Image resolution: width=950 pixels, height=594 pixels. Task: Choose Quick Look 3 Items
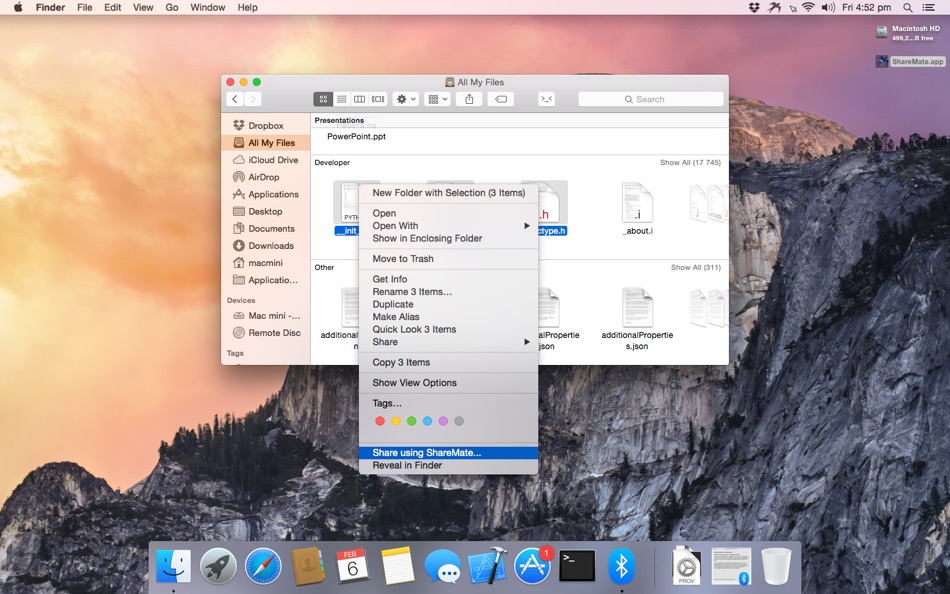pyautogui.click(x=448, y=329)
